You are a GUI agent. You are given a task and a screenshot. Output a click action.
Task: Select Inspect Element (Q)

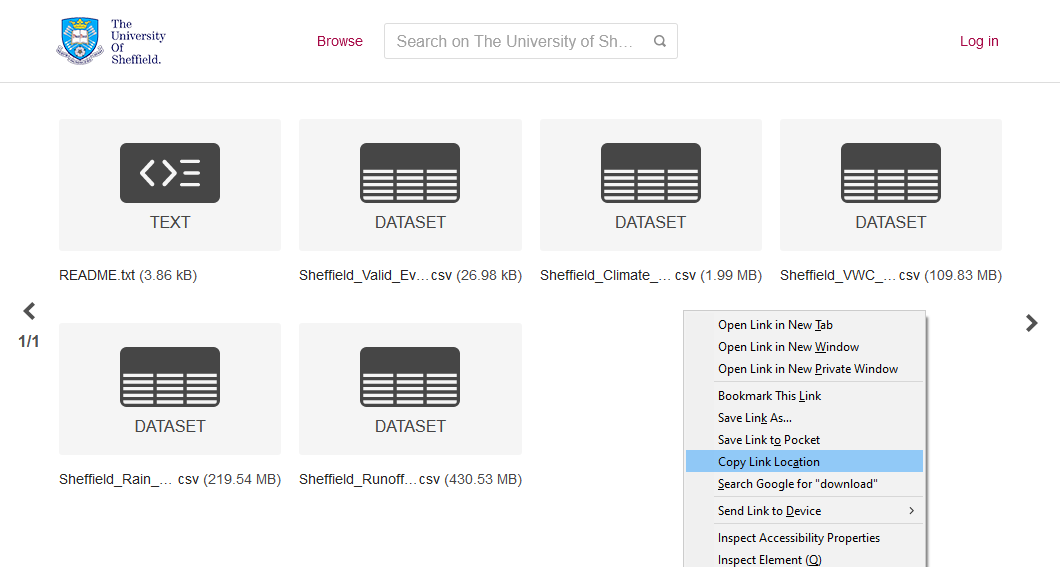pyautogui.click(x=804, y=560)
